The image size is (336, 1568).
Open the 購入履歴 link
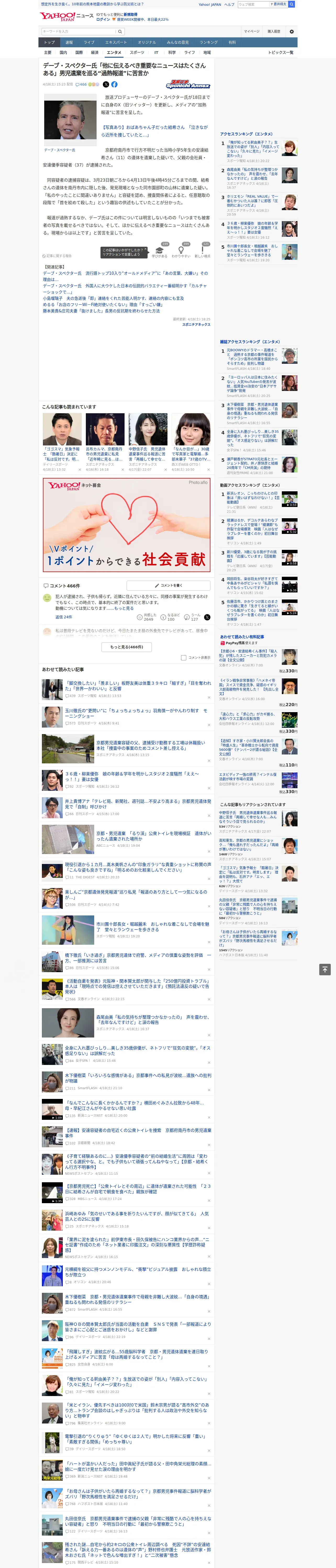(x=274, y=32)
